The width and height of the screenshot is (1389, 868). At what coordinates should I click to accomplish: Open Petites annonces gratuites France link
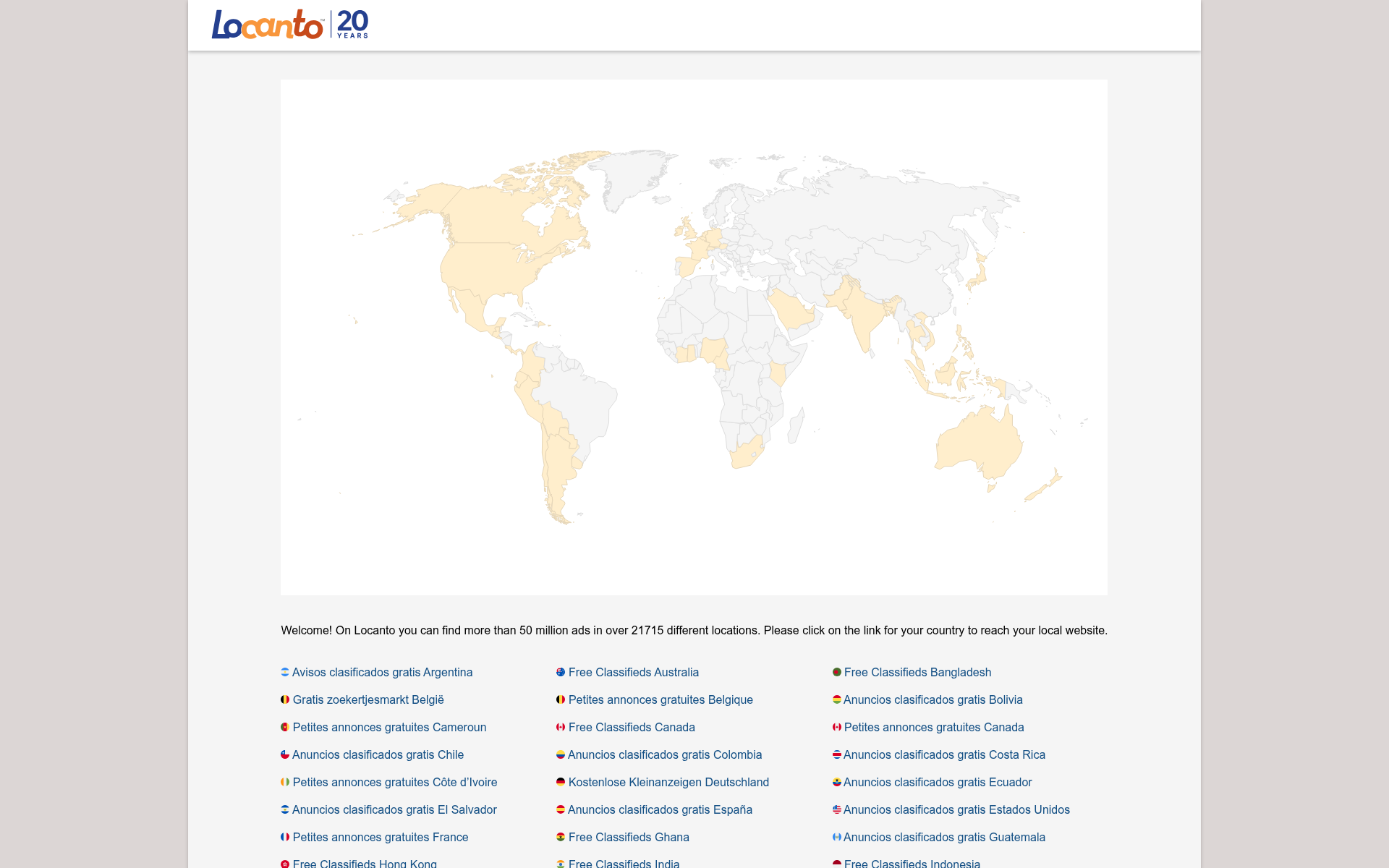click(x=381, y=837)
